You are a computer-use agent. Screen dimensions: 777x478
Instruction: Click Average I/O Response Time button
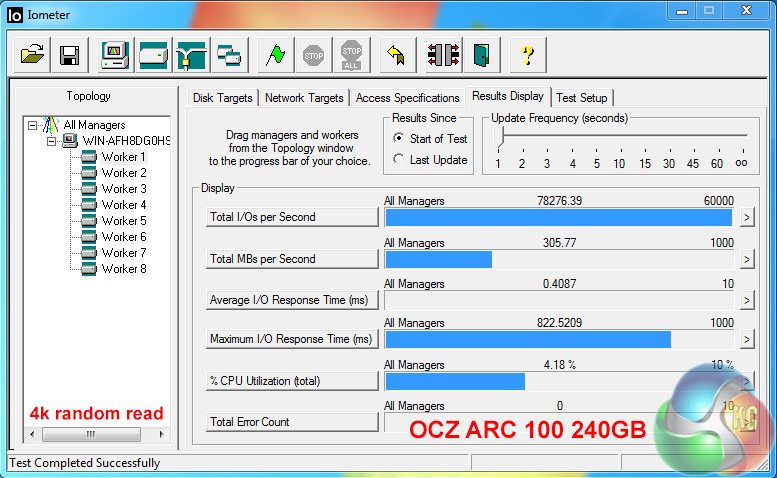pyautogui.click(x=292, y=300)
